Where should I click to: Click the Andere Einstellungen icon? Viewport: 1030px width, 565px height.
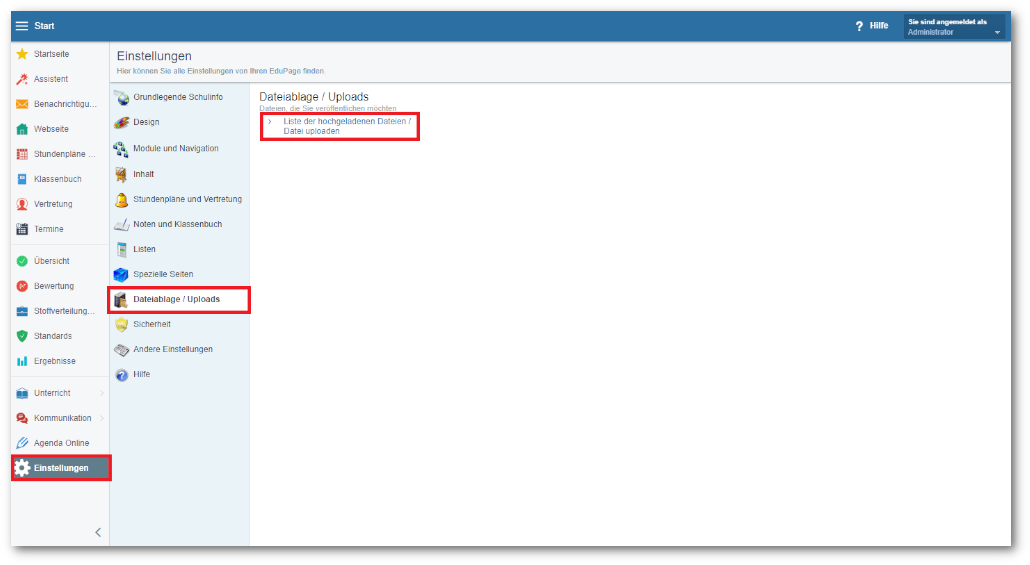(122, 350)
